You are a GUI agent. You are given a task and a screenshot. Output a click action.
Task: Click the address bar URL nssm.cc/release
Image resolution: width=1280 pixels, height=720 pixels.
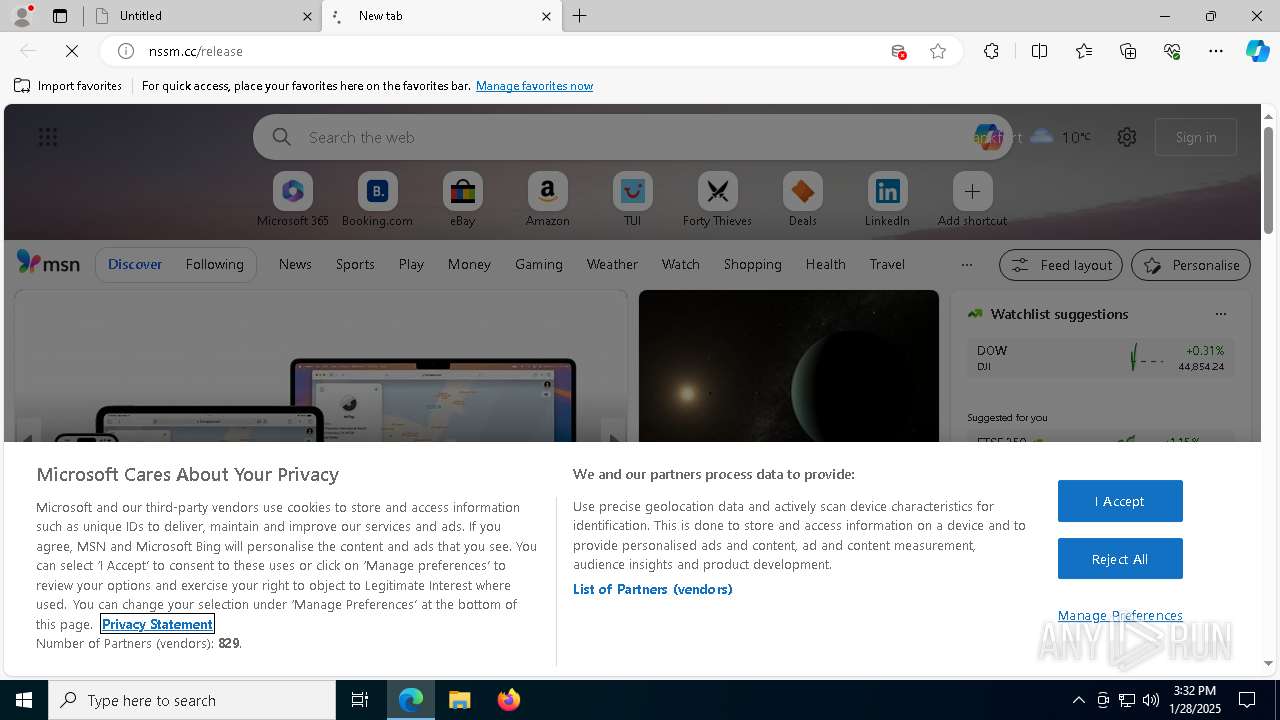(196, 51)
